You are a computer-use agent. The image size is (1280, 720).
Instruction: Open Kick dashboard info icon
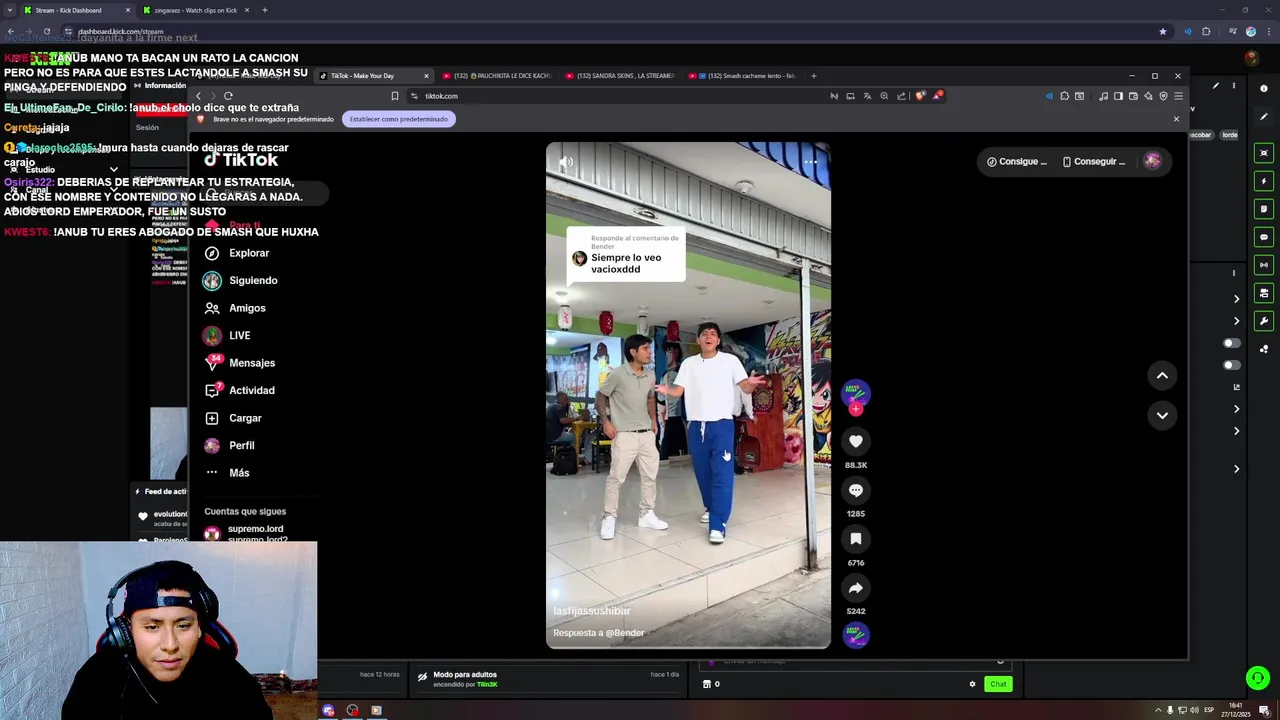pos(1264,89)
